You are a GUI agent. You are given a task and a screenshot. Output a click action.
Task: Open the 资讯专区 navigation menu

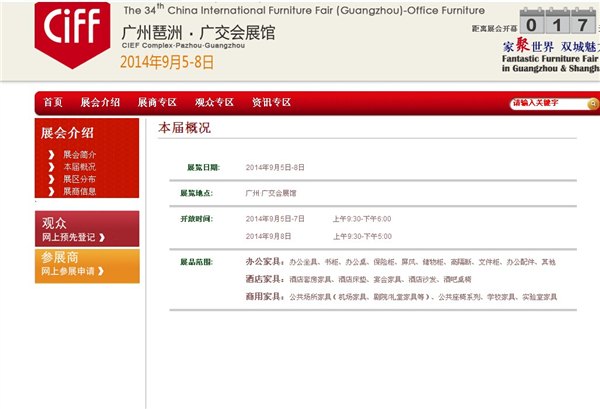(271, 103)
